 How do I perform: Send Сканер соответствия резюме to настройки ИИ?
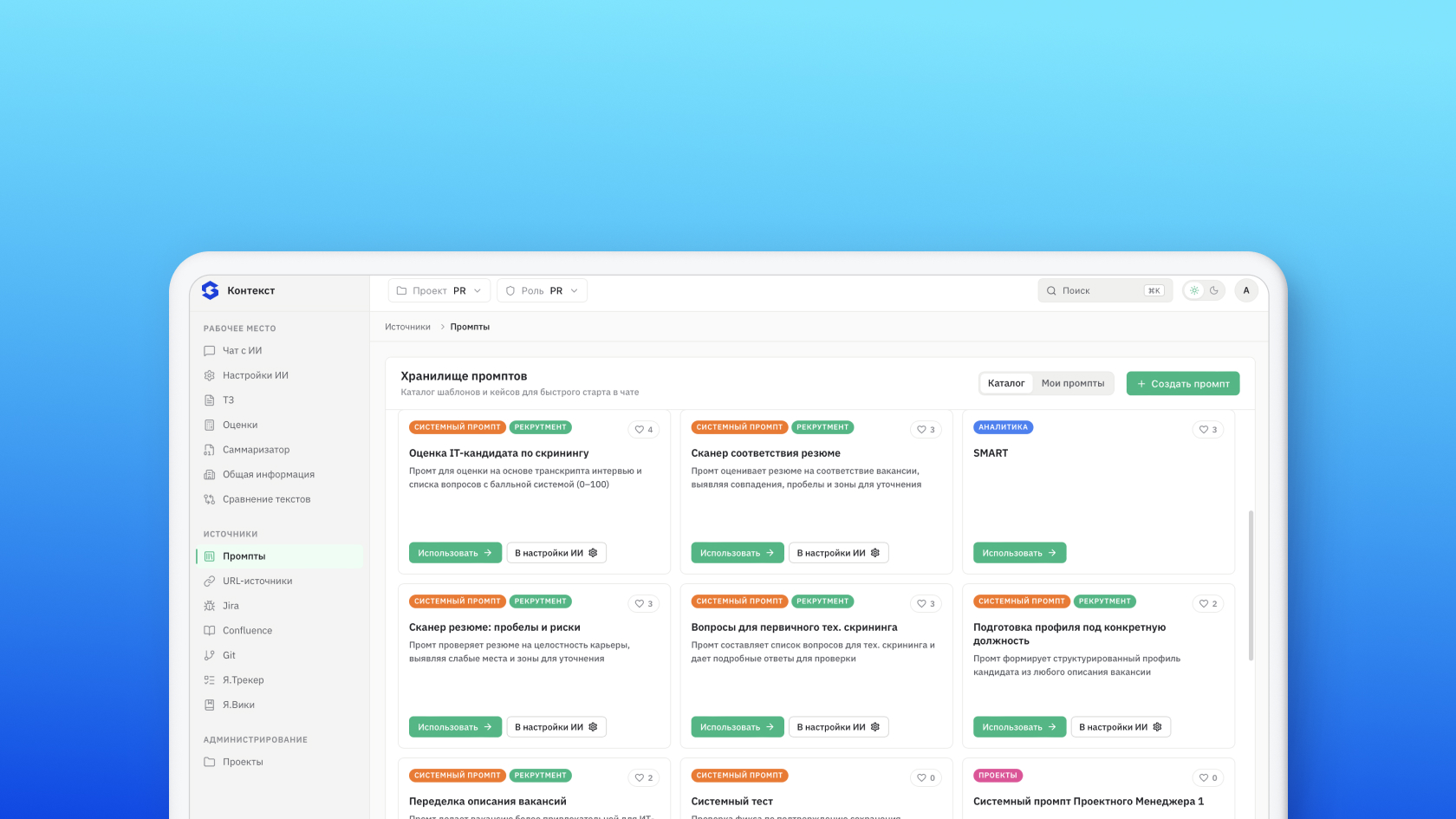838,553
